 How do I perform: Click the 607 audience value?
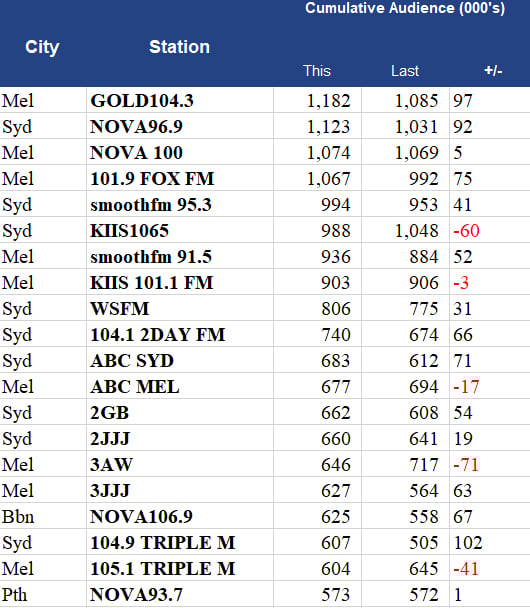click(336, 542)
